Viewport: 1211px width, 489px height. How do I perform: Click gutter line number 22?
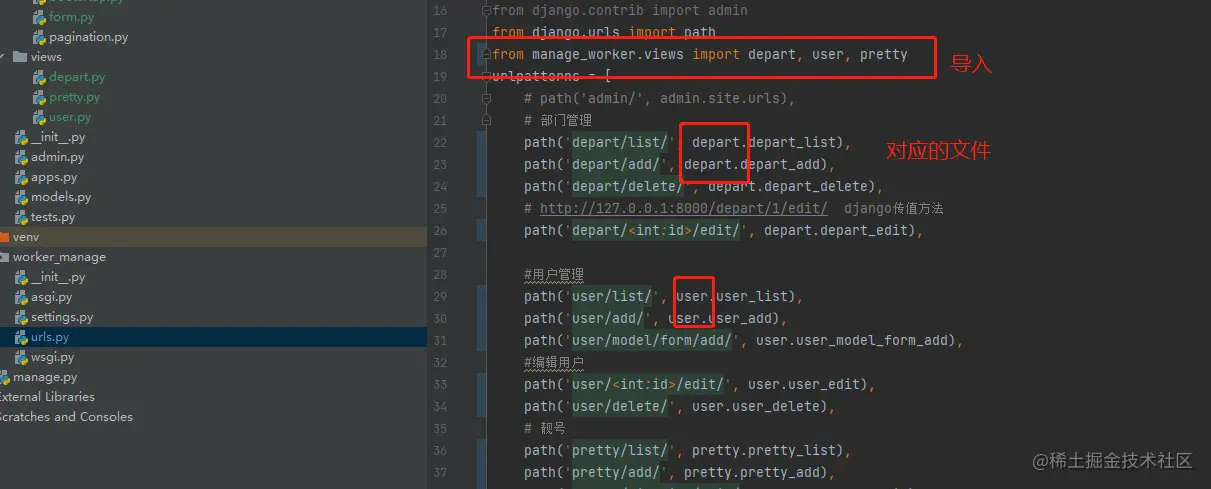pyautogui.click(x=440, y=142)
